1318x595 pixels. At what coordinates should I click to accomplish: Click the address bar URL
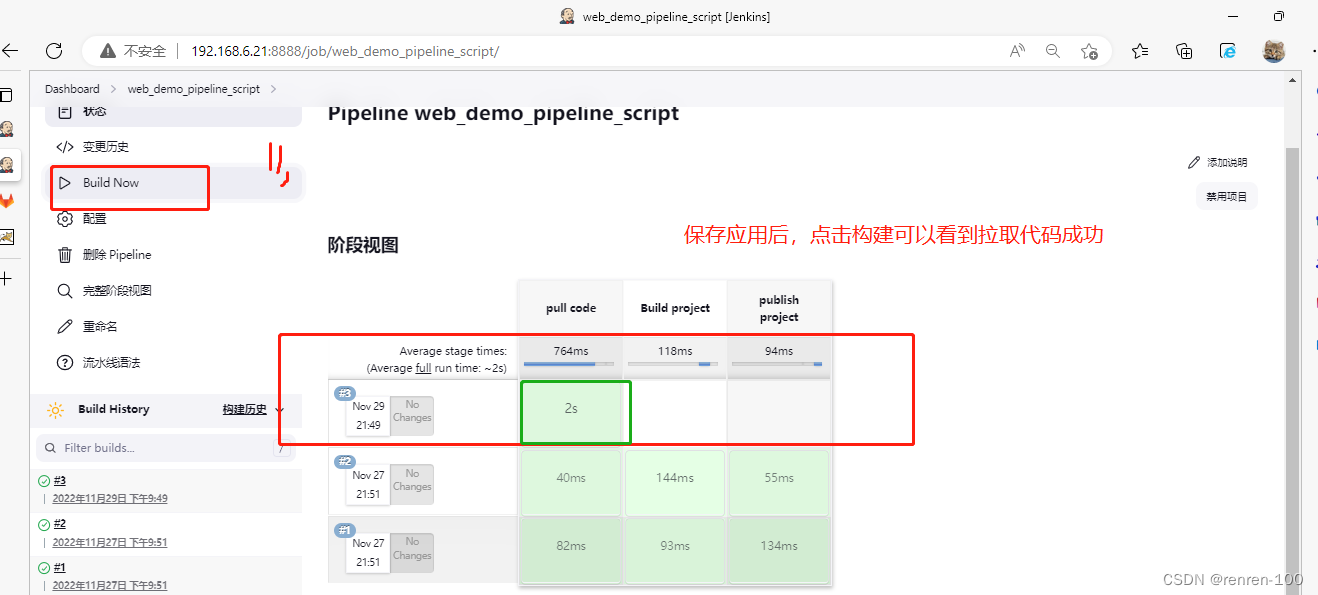click(345, 51)
